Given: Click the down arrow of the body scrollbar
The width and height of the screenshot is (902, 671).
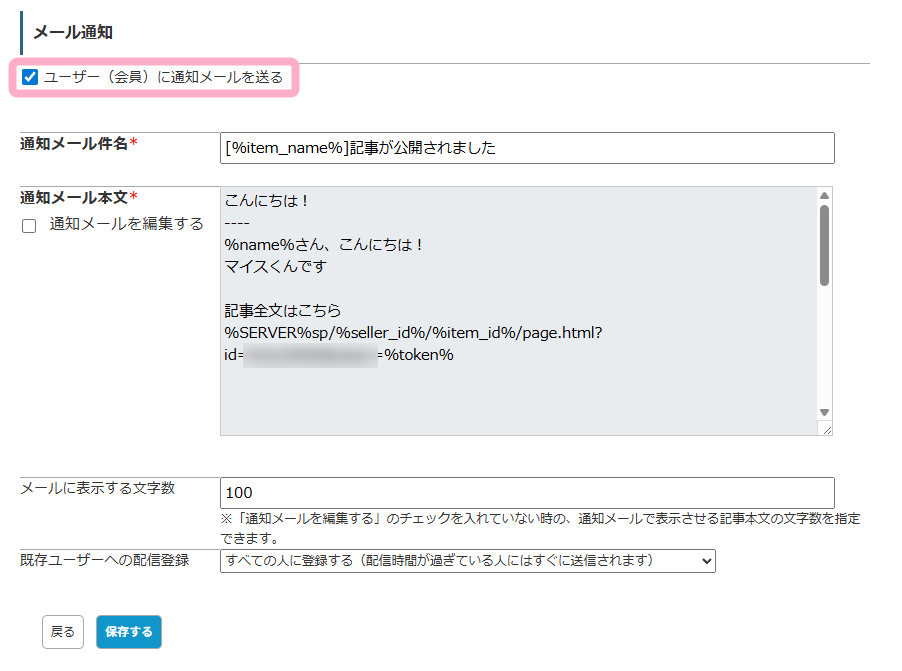Looking at the screenshot, I should pyautogui.click(x=824, y=411).
